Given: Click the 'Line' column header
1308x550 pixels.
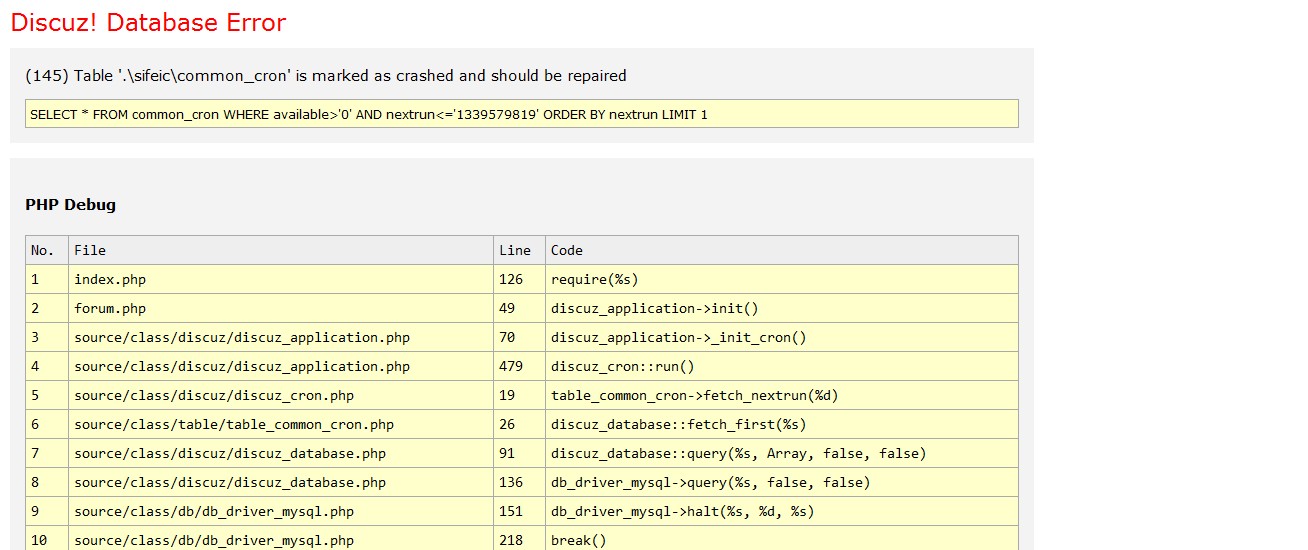Looking at the screenshot, I should point(519,250).
